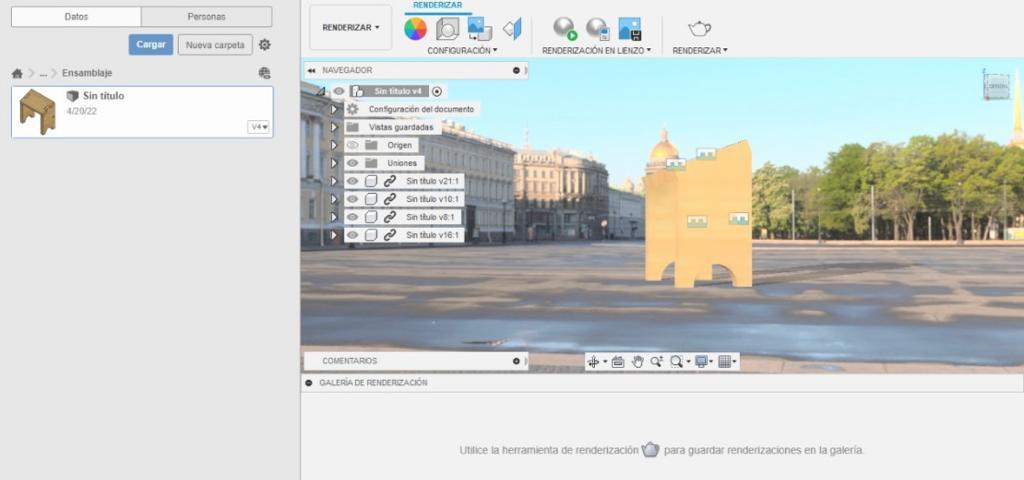The height and width of the screenshot is (480, 1024).
Task: Open the Renderizar panel dropdown under the teapot
Action: 700,50
